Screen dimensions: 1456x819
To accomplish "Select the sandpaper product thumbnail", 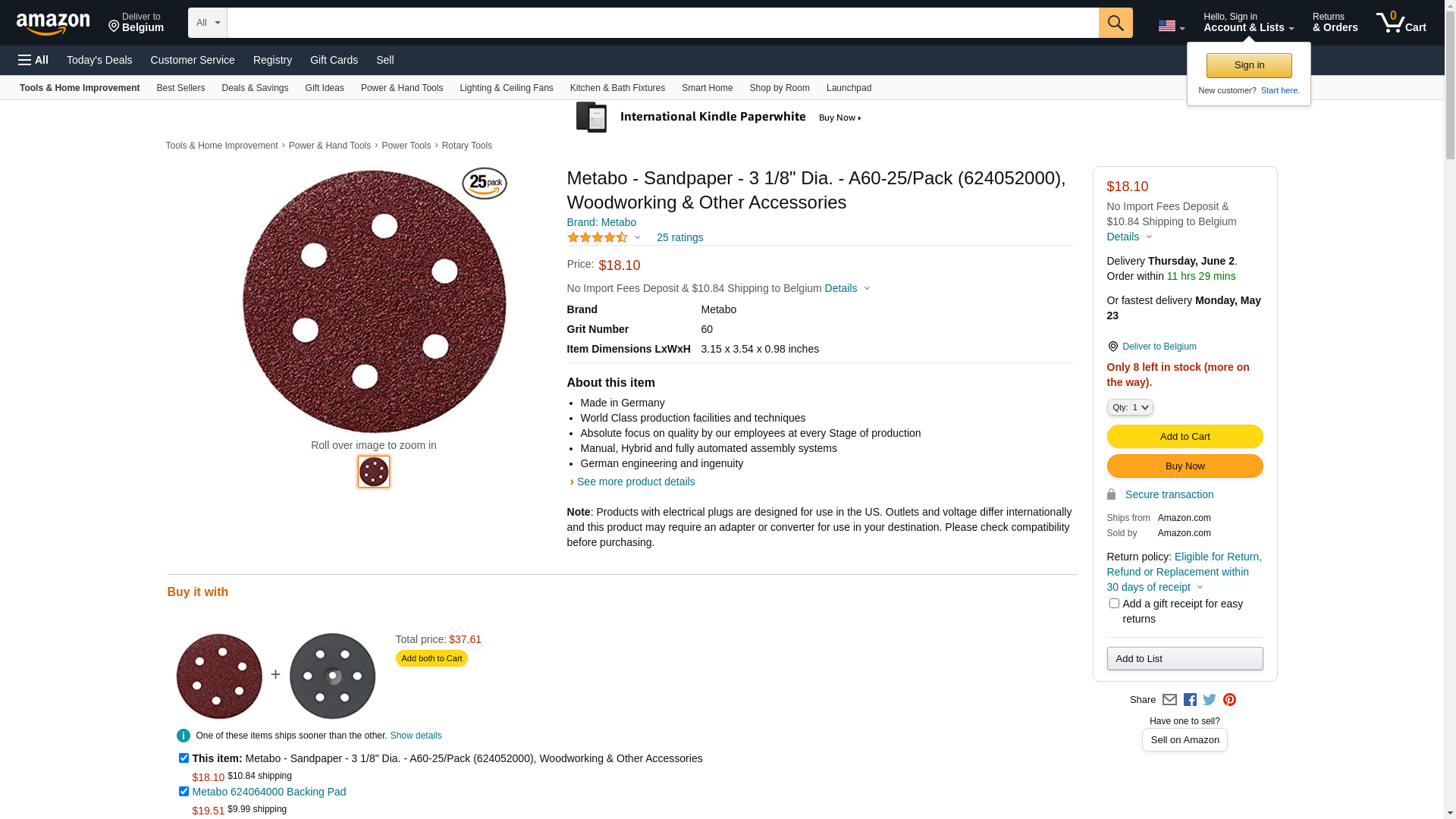I will (374, 472).
